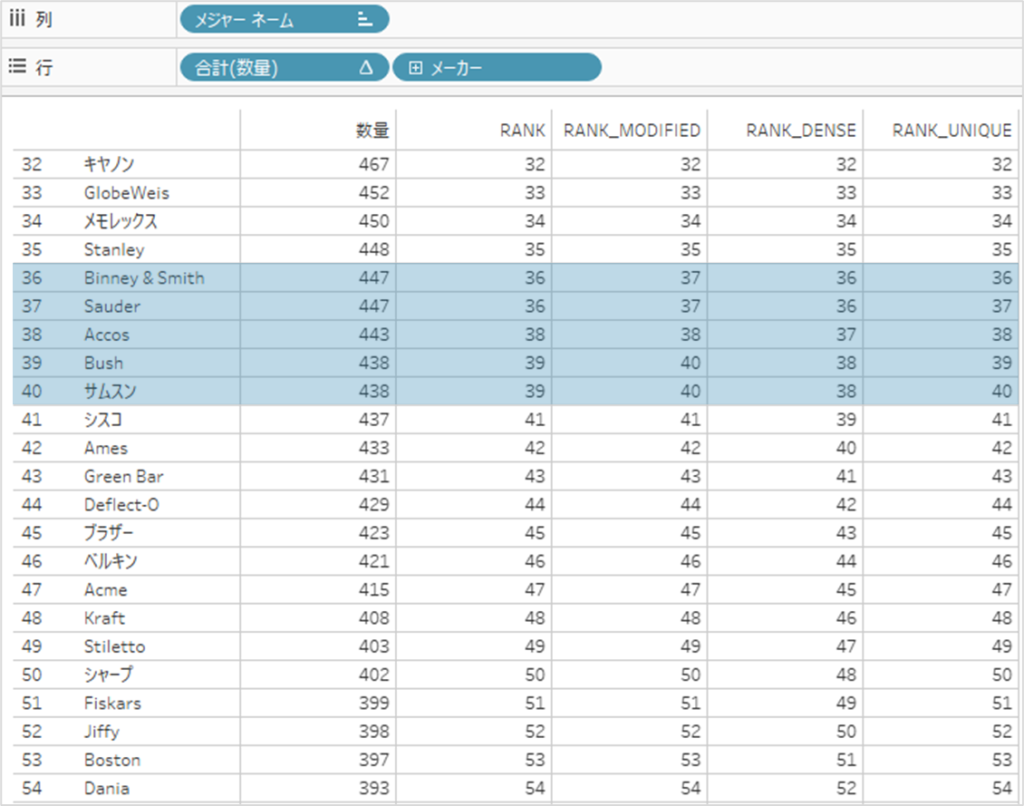The image size is (1024, 806).
Task: Select the Fiskars row label
Action: click(112, 703)
